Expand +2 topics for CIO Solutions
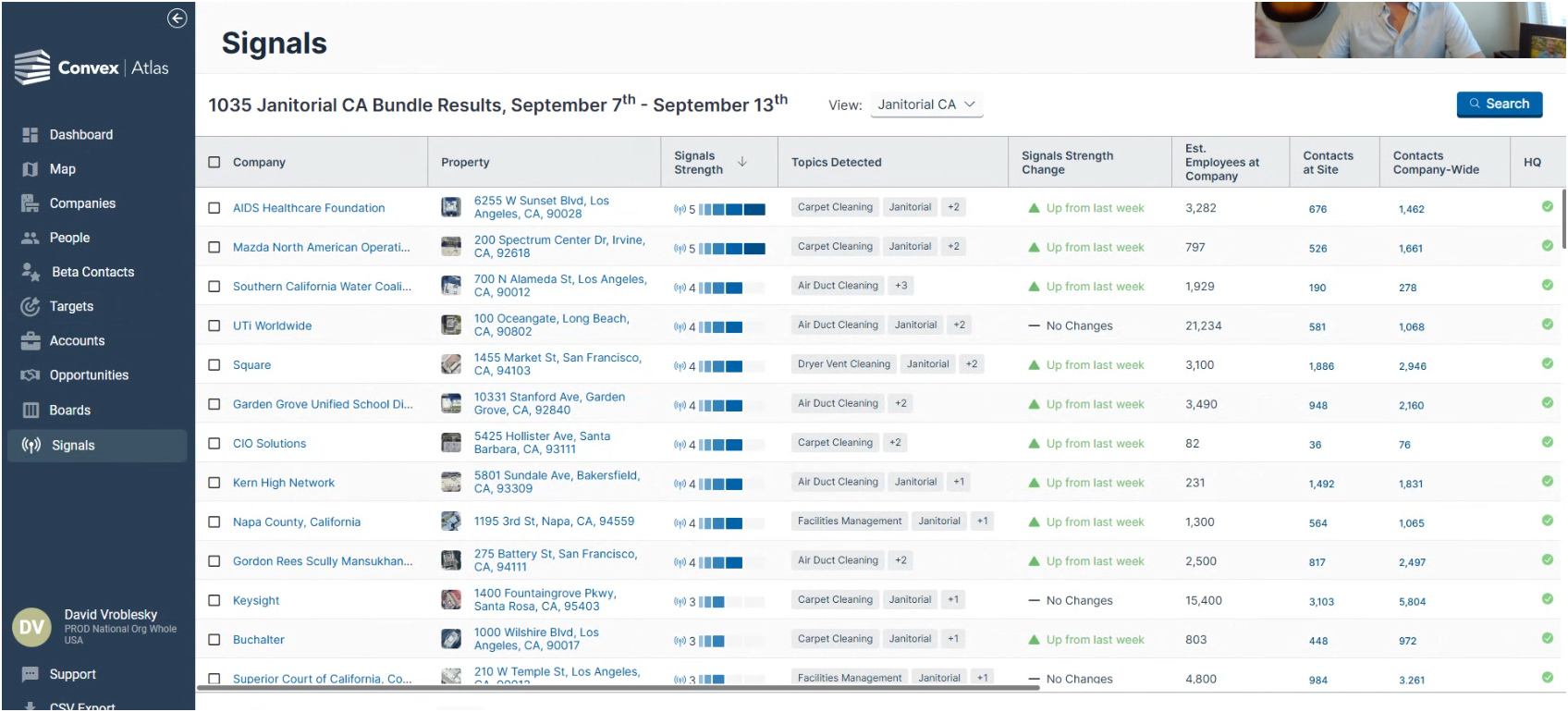Screen dimensions: 1568x712 (895, 443)
